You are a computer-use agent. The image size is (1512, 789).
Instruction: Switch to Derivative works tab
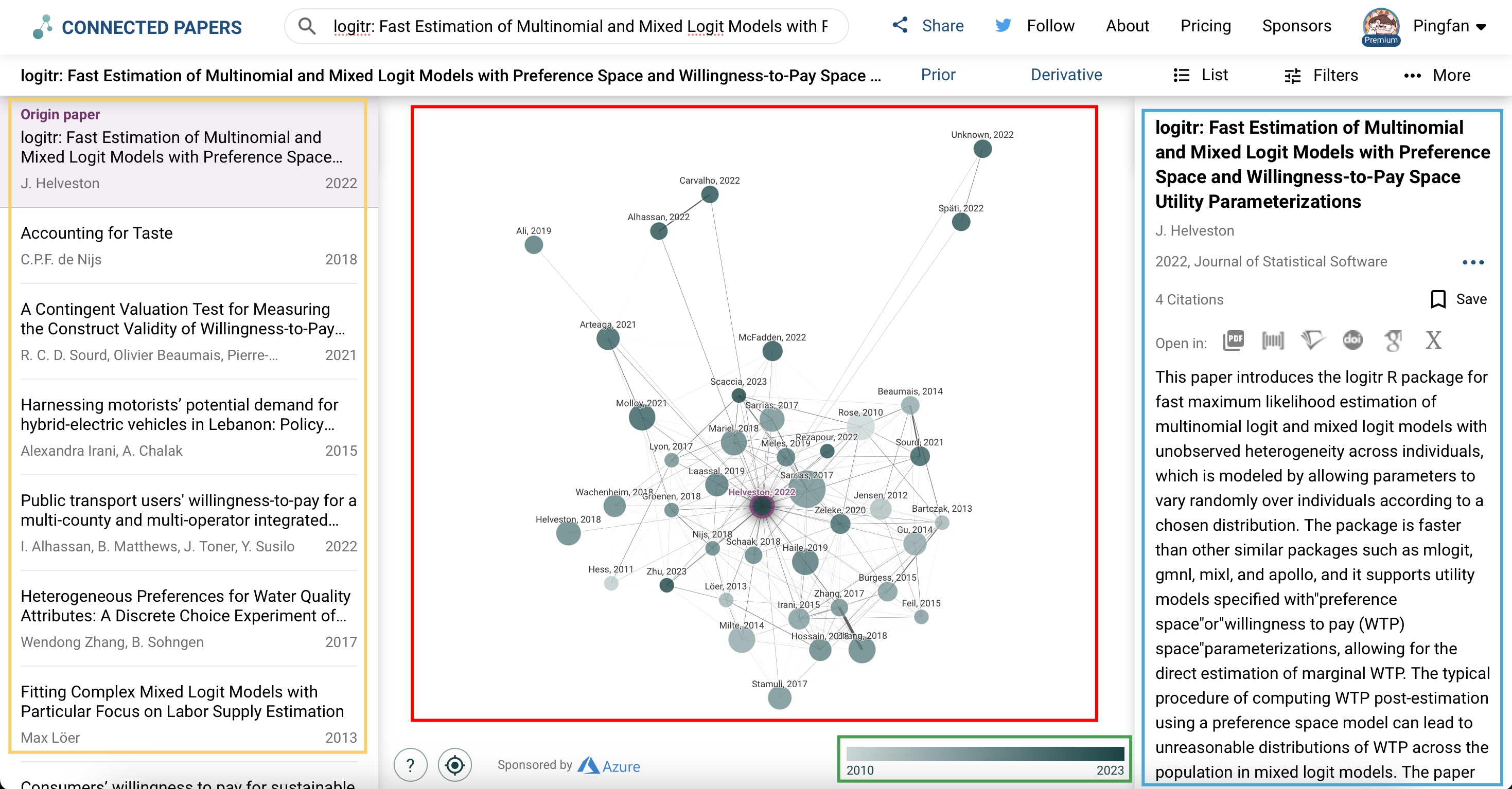pyautogui.click(x=1066, y=75)
